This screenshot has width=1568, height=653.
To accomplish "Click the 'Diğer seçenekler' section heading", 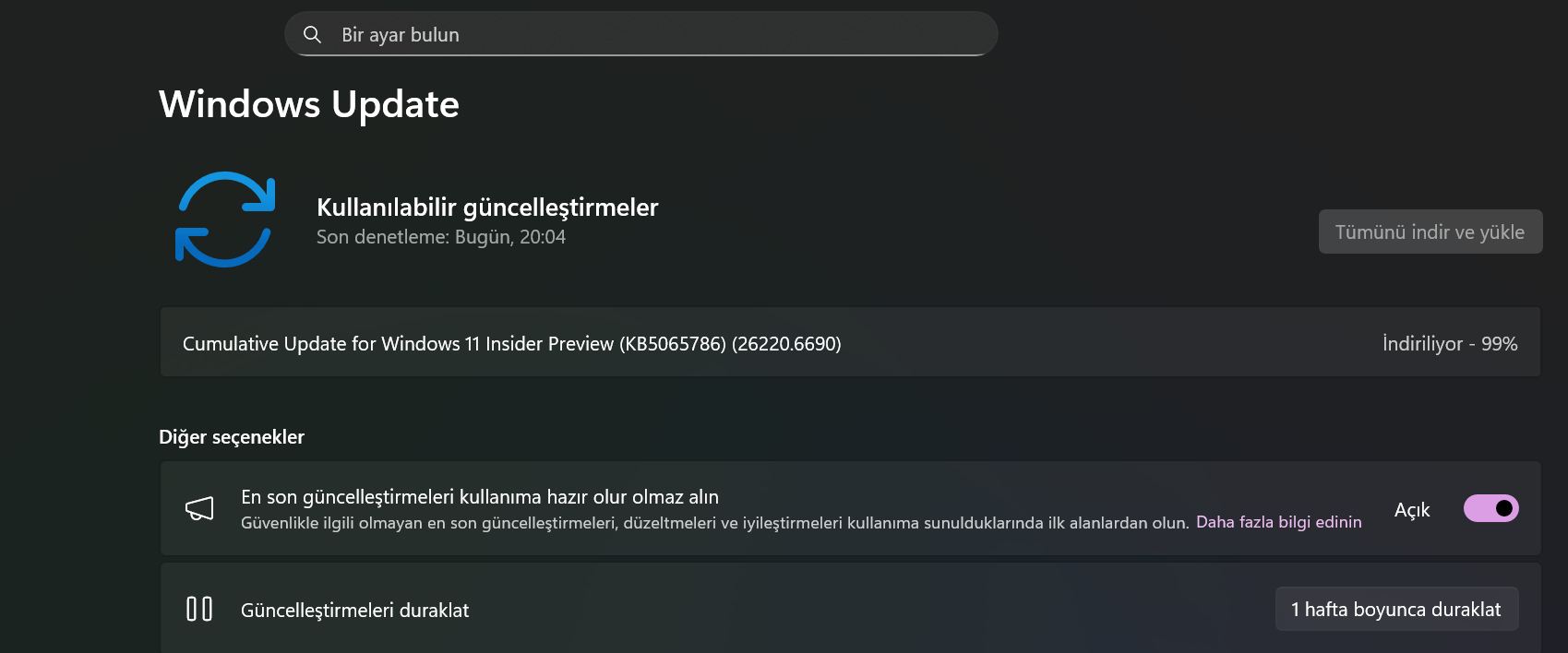I will tap(232, 437).
